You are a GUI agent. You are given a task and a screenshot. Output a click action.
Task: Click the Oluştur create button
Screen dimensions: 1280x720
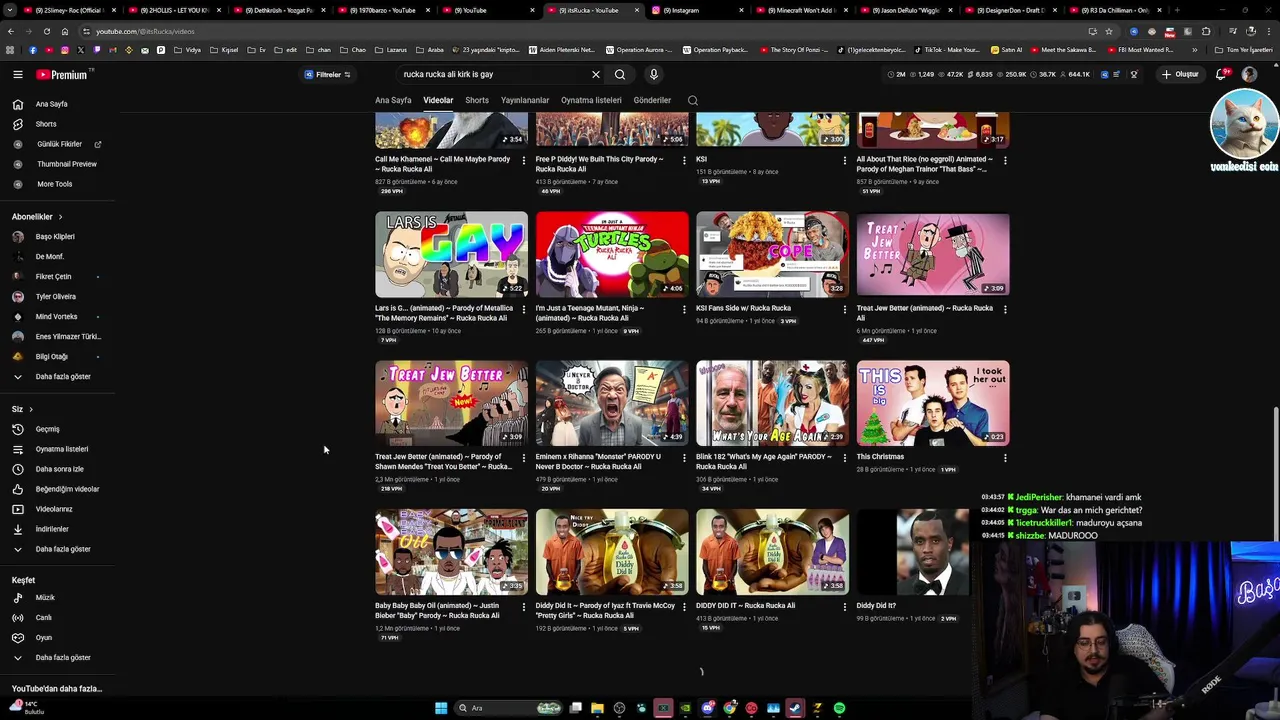coord(1180,74)
